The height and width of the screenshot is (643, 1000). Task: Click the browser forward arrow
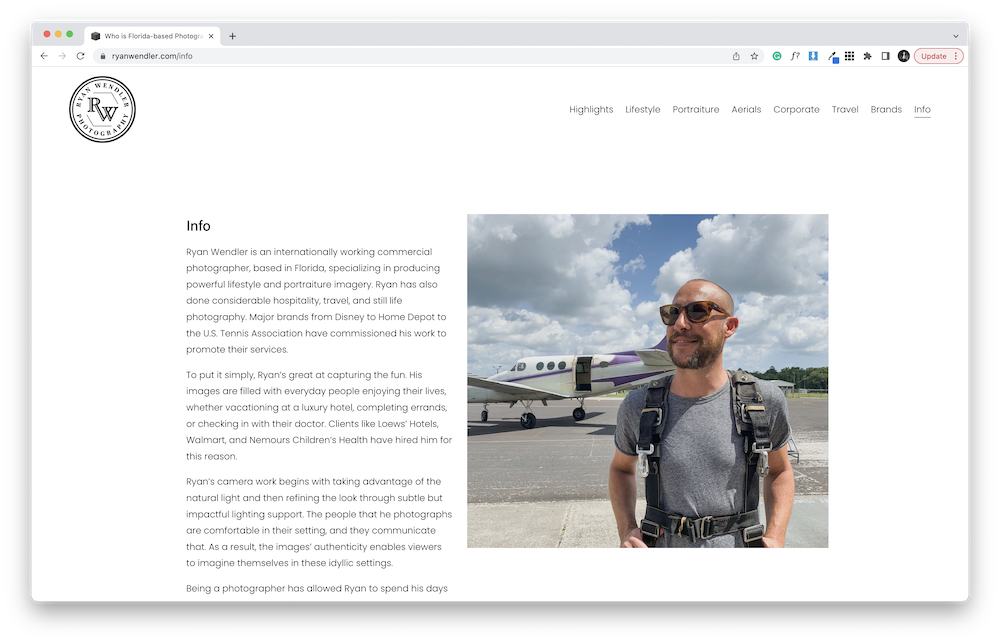[62, 56]
